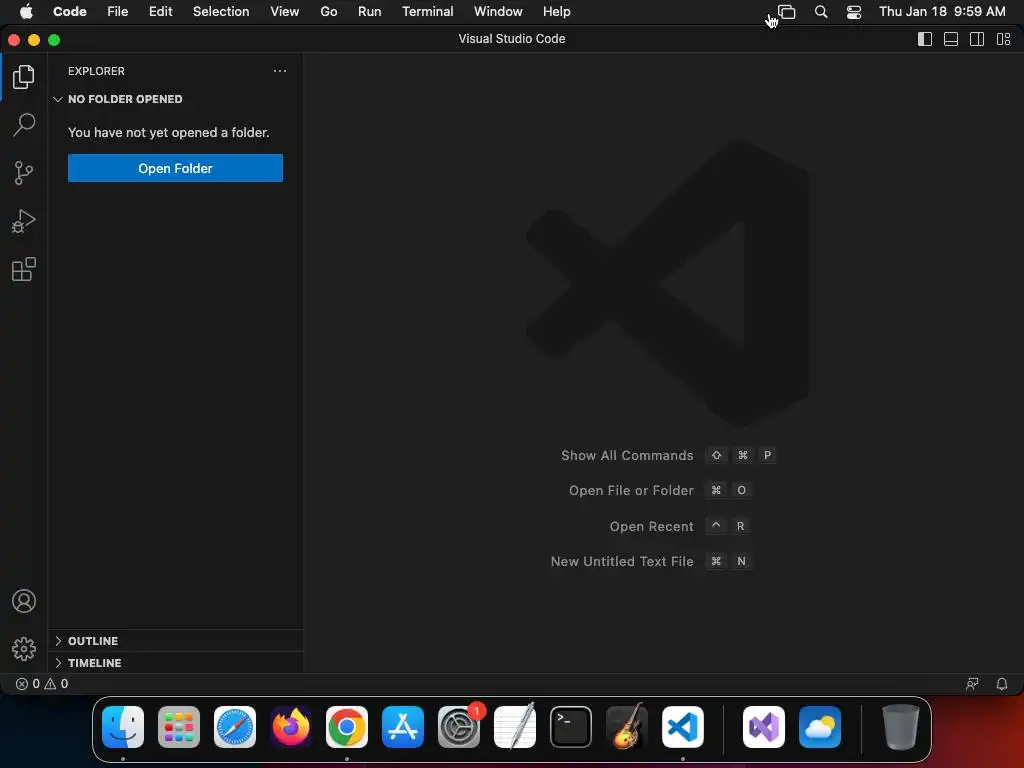Open the Terminal menu

point(428,12)
